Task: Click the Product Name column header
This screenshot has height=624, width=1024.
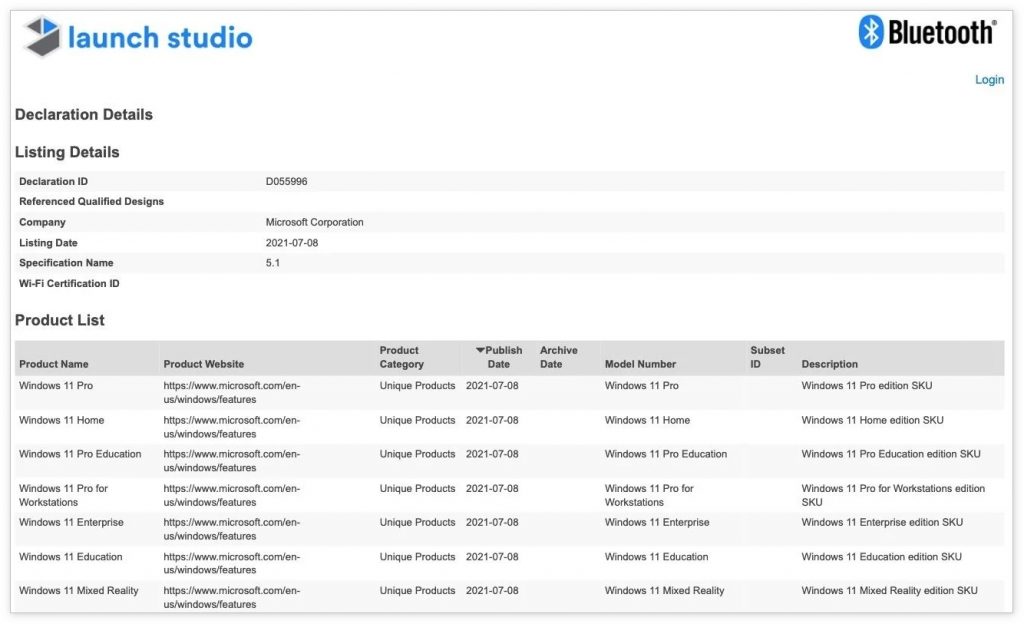Action: [x=54, y=364]
